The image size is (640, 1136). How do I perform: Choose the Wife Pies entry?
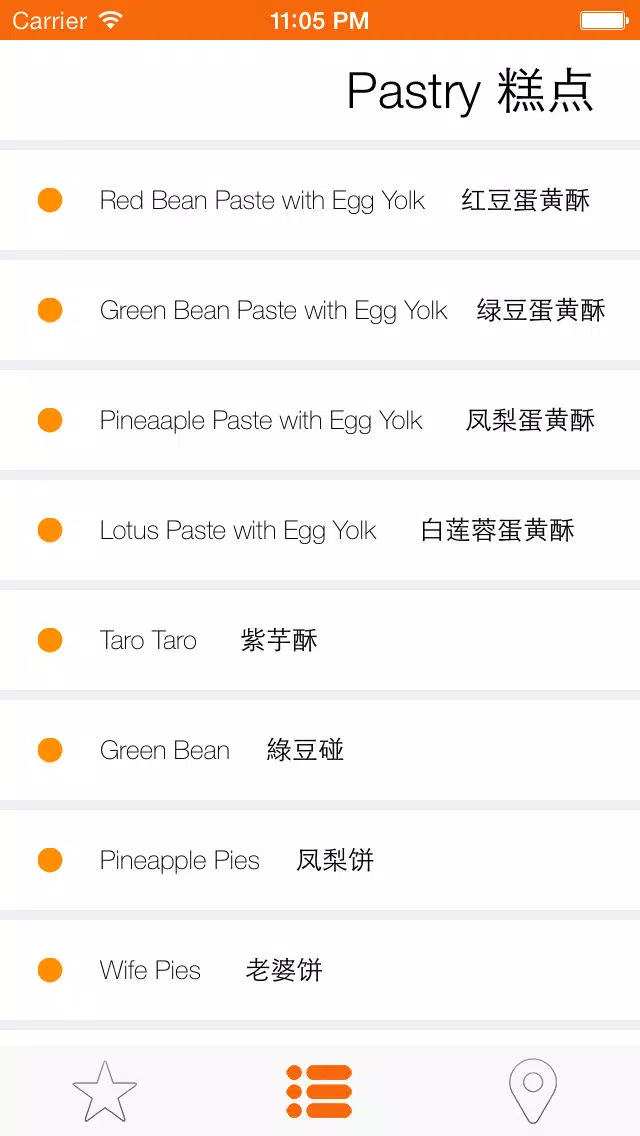pyautogui.click(x=150, y=970)
